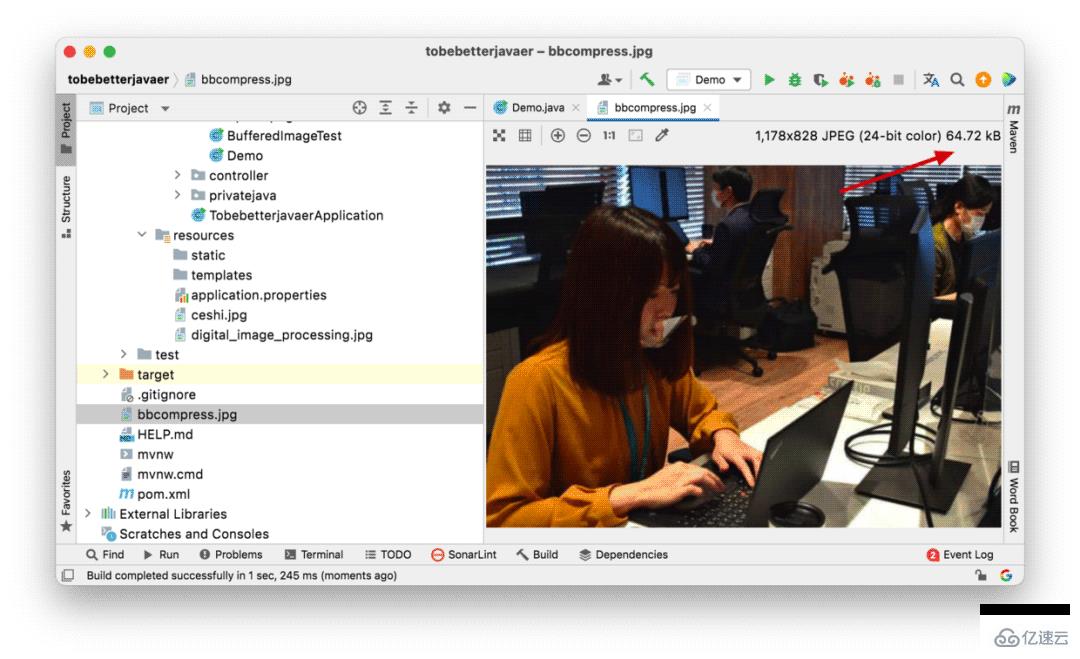Open the Word Book side panel
Image resolution: width=1080 pixels, height=659 pixels.
click(x=1013, y=496)
